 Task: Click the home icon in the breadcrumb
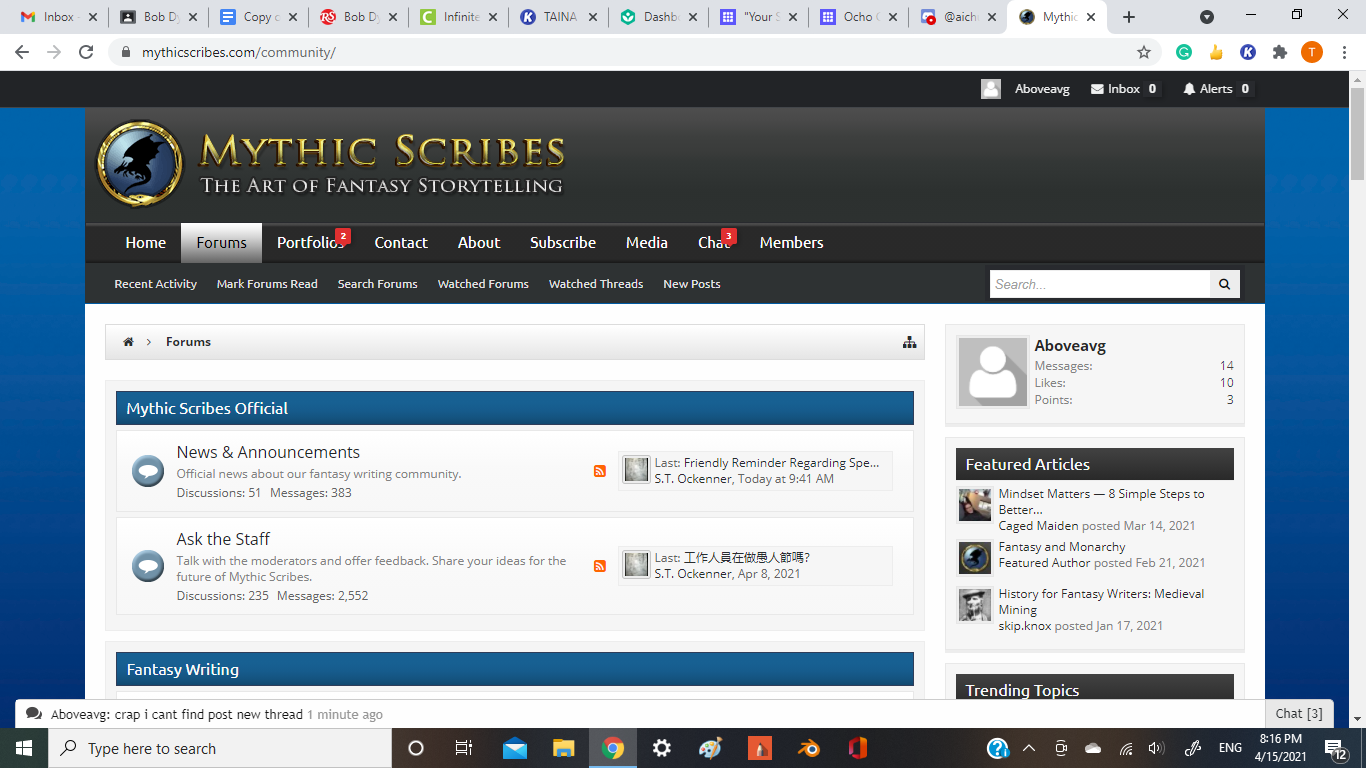pos(128,342)
